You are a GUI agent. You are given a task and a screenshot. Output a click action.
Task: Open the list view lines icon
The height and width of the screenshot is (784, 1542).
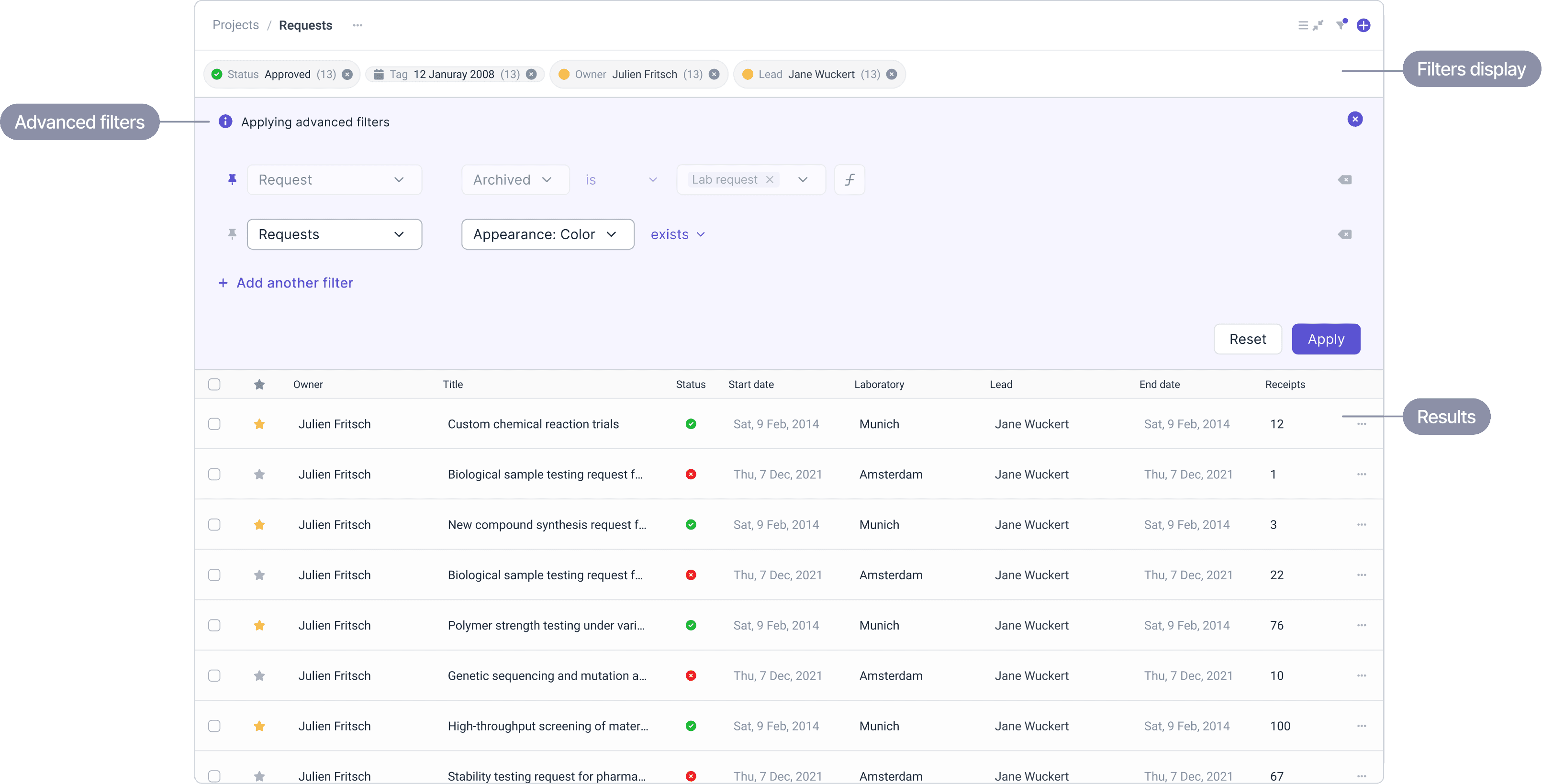pos(1303,25)
